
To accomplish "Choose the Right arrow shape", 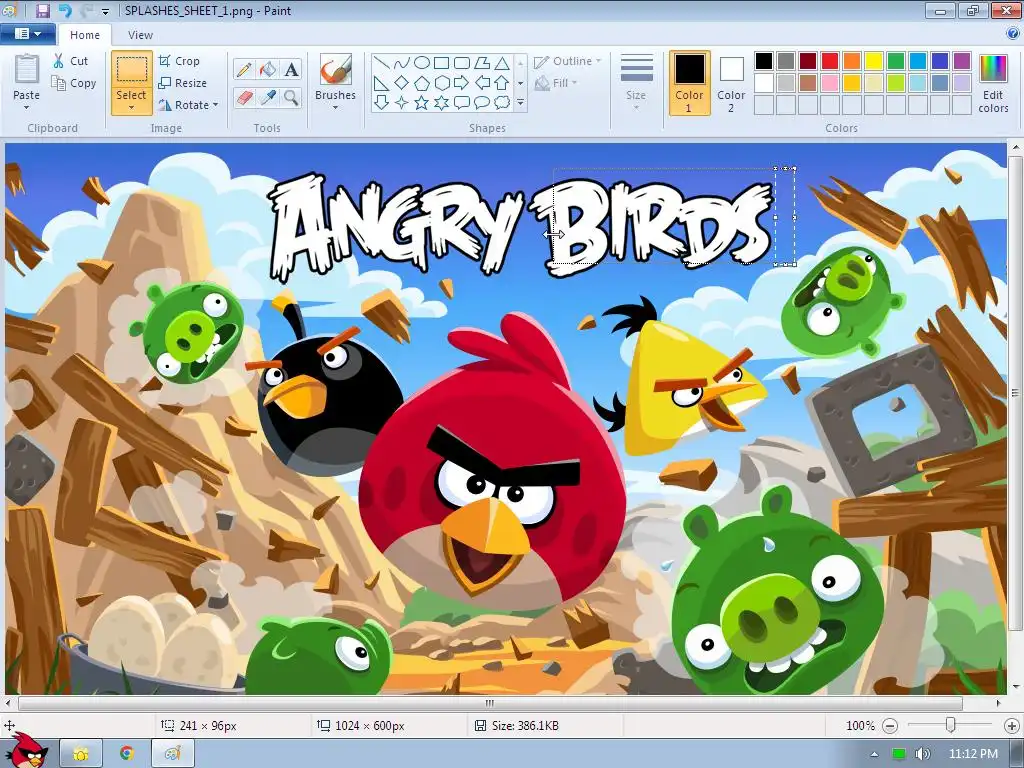I will point(462,83).
